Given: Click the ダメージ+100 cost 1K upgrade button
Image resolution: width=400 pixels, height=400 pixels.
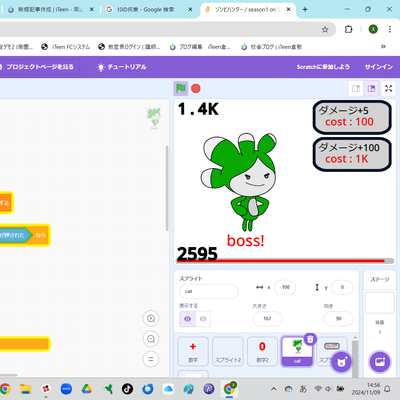Looking at the screenshot, I should (x=352, y=154).
